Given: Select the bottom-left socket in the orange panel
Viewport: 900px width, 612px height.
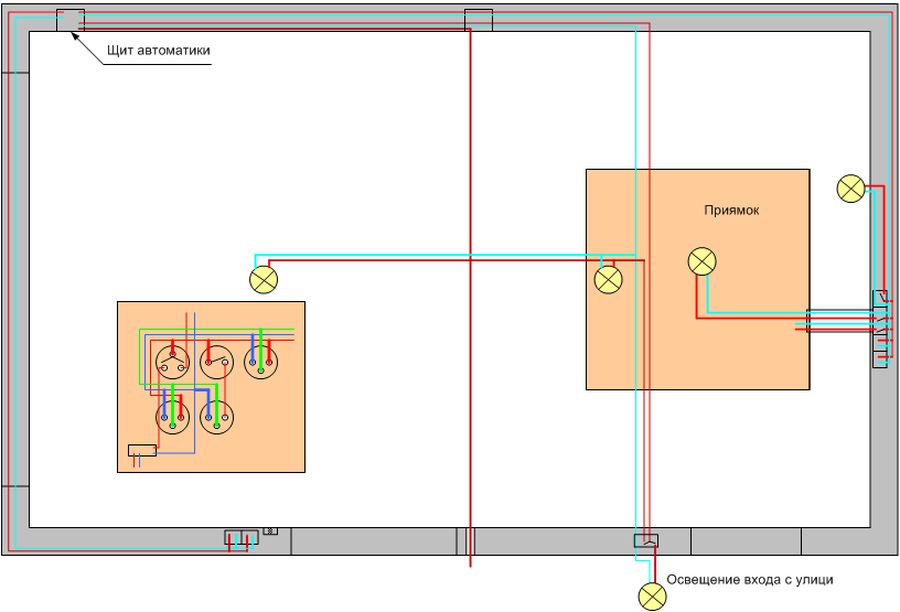Looking at the screenshot, I should [173, 417].
